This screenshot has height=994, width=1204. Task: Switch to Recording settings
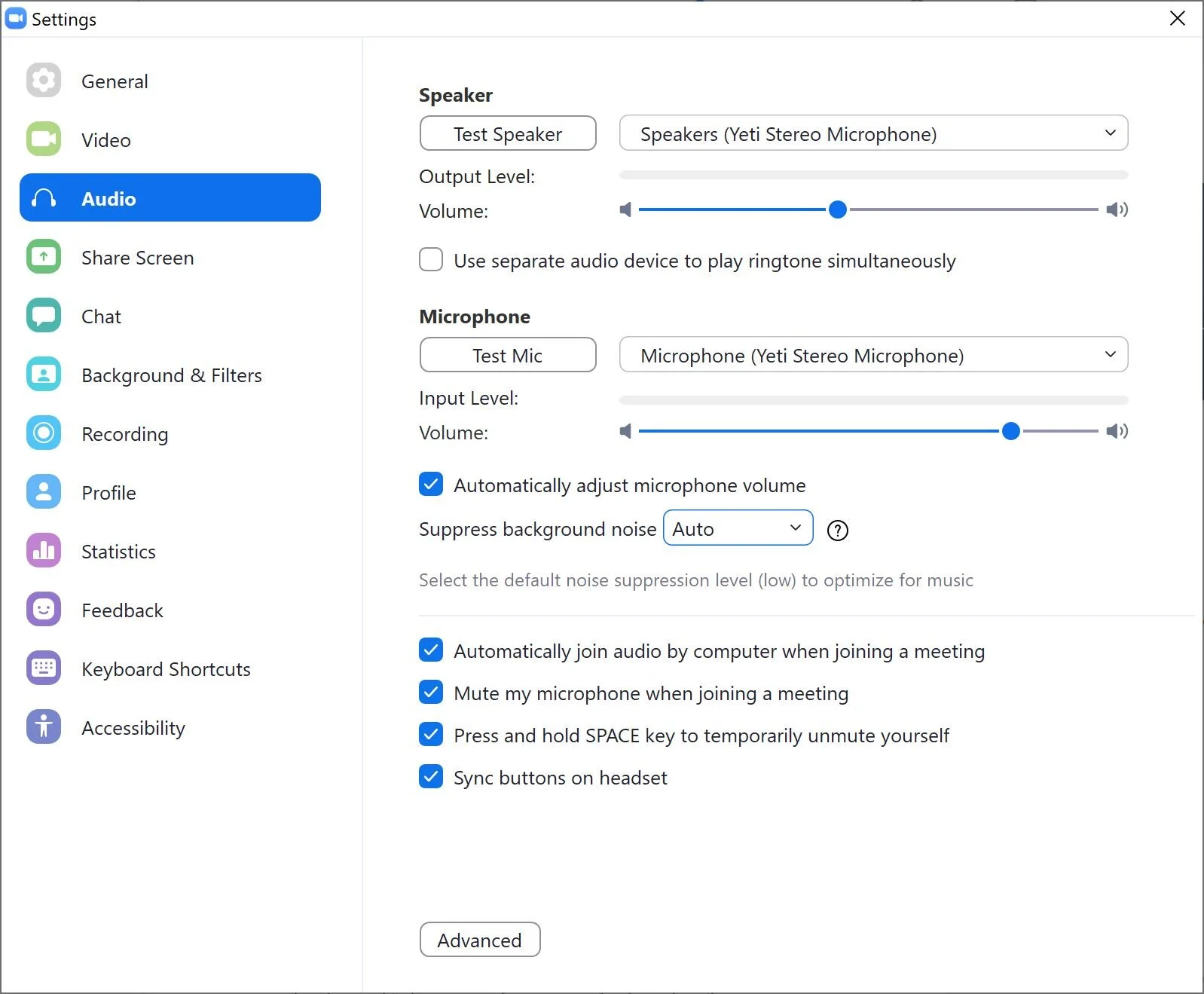point(170,433)
